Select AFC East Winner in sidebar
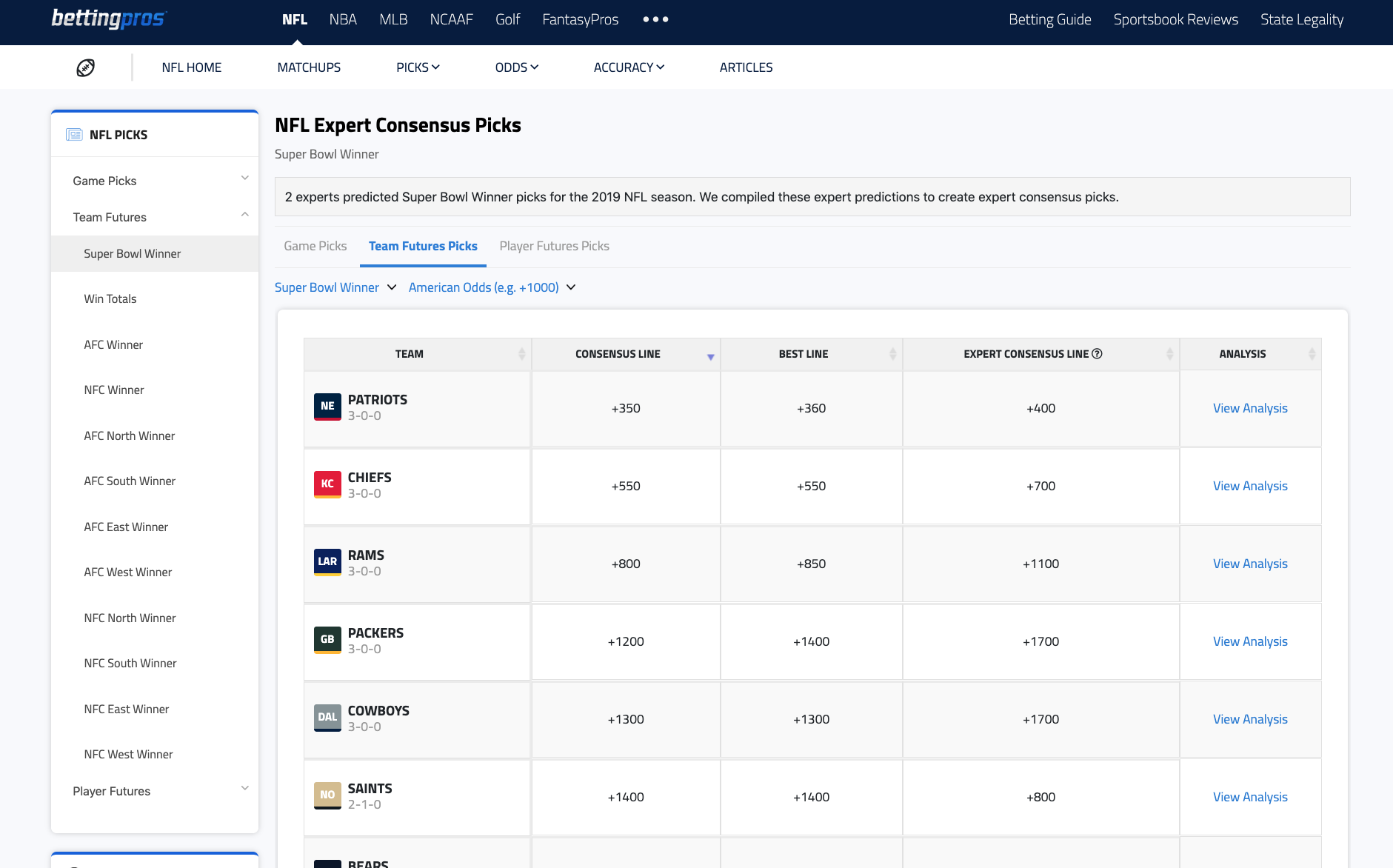Viewport: 1393px width, 868px height. point(126,527)
